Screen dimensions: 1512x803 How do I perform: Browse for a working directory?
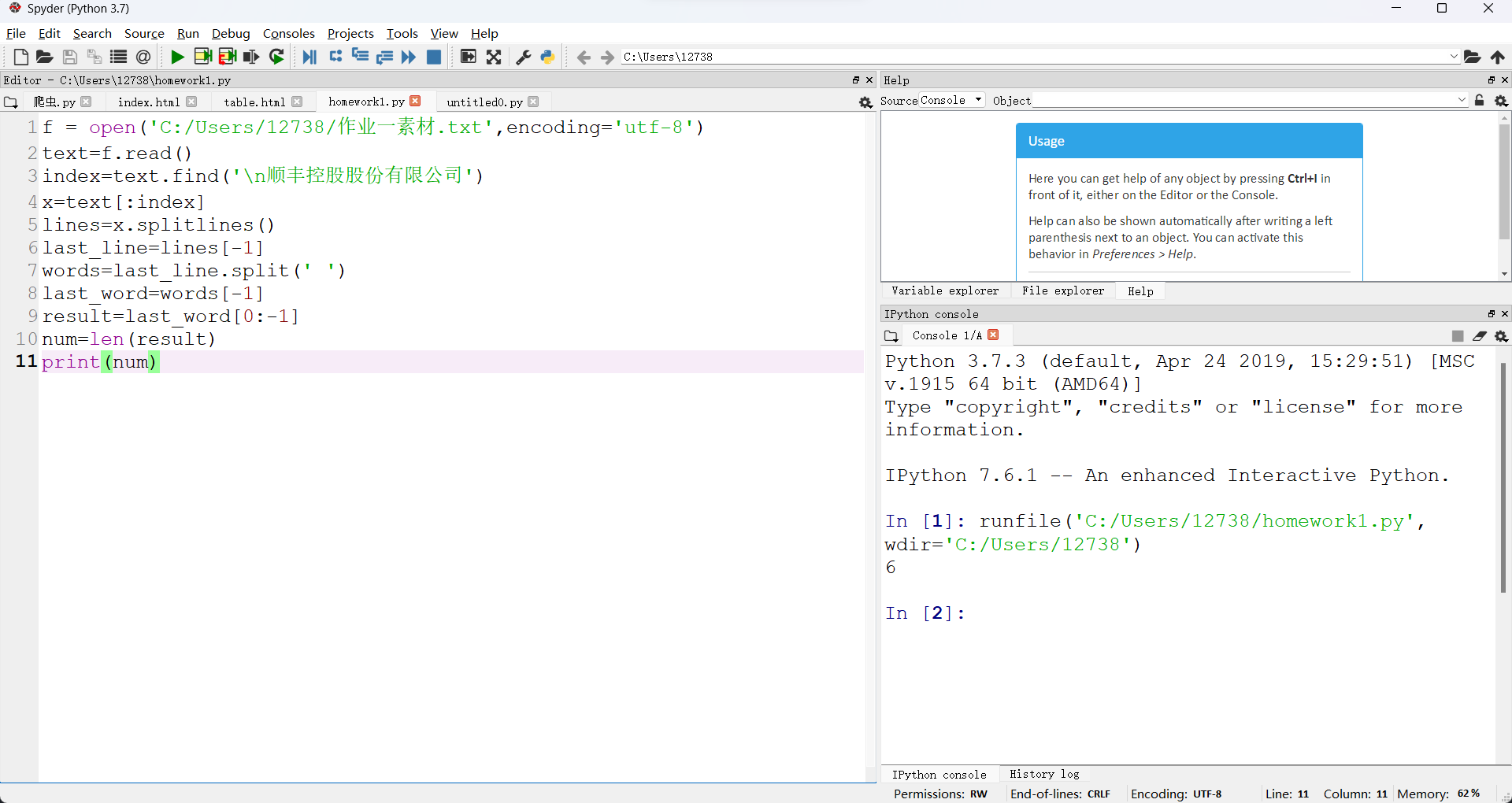1472,57
